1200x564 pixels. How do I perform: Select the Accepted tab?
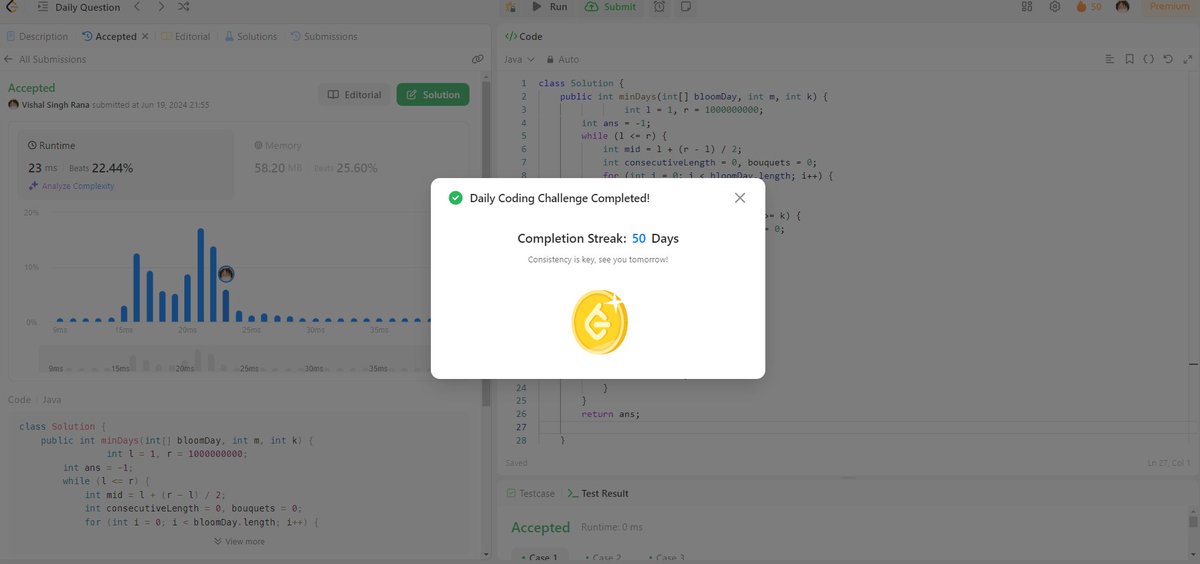click(110, 36)
